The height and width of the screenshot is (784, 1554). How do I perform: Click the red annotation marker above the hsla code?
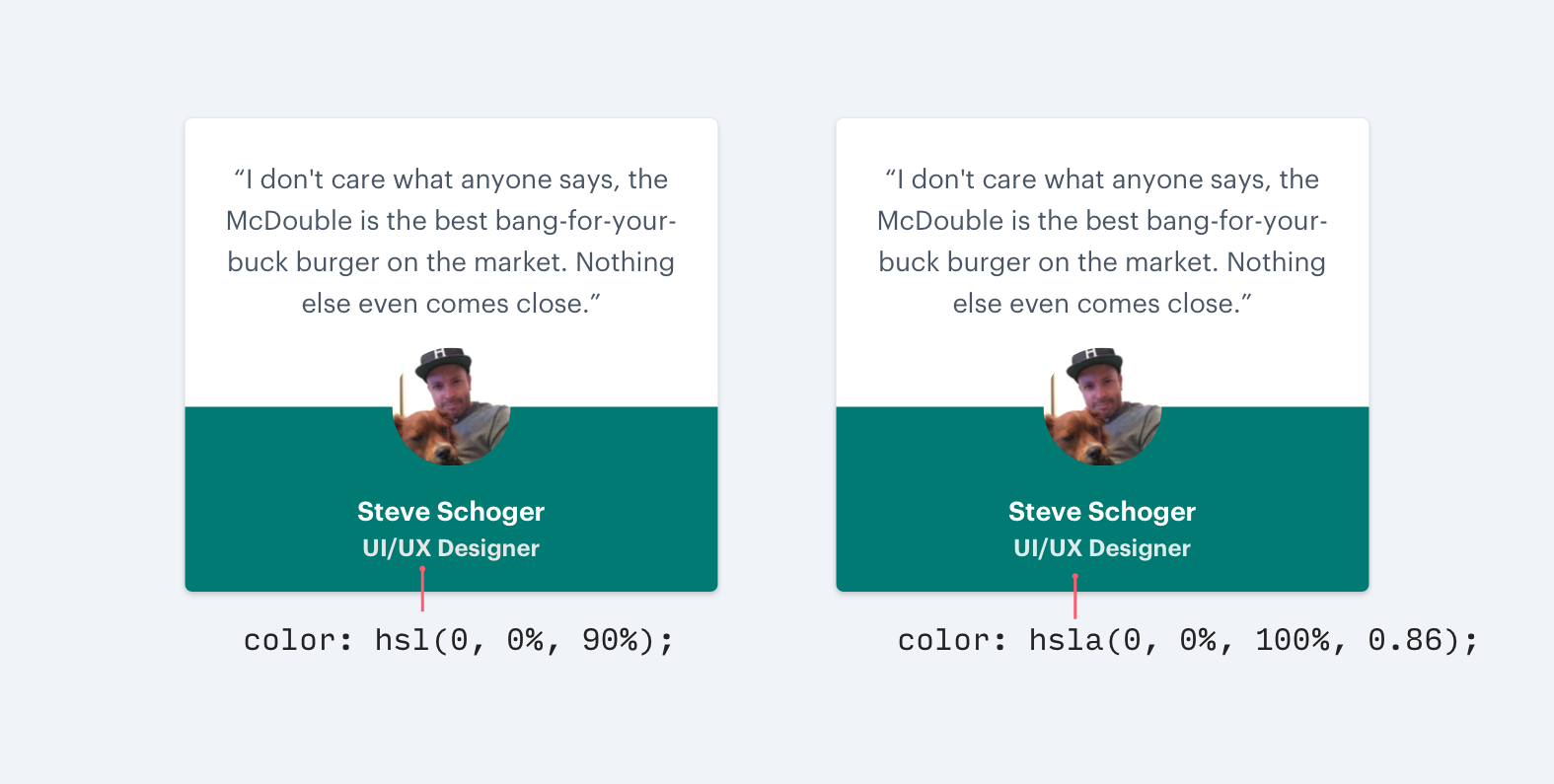[1074, 597]
